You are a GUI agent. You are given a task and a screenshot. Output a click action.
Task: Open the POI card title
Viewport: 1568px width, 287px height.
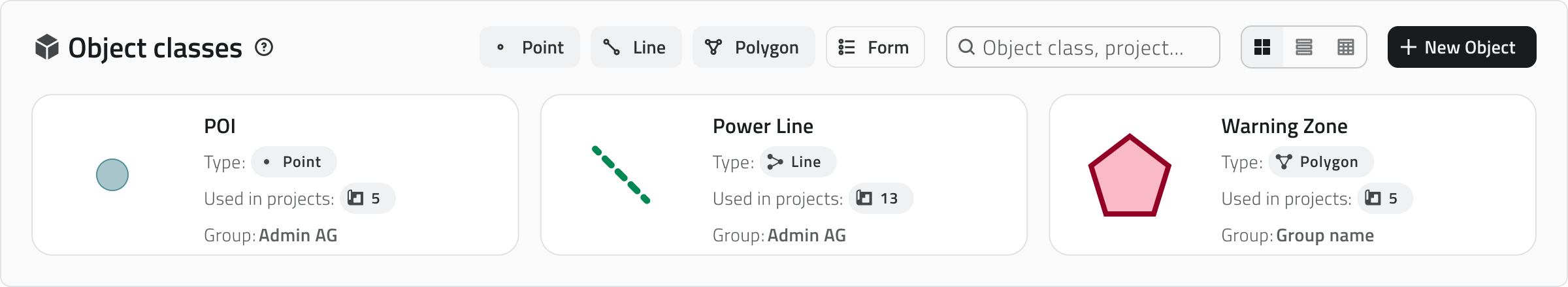[x=220, y=126]
